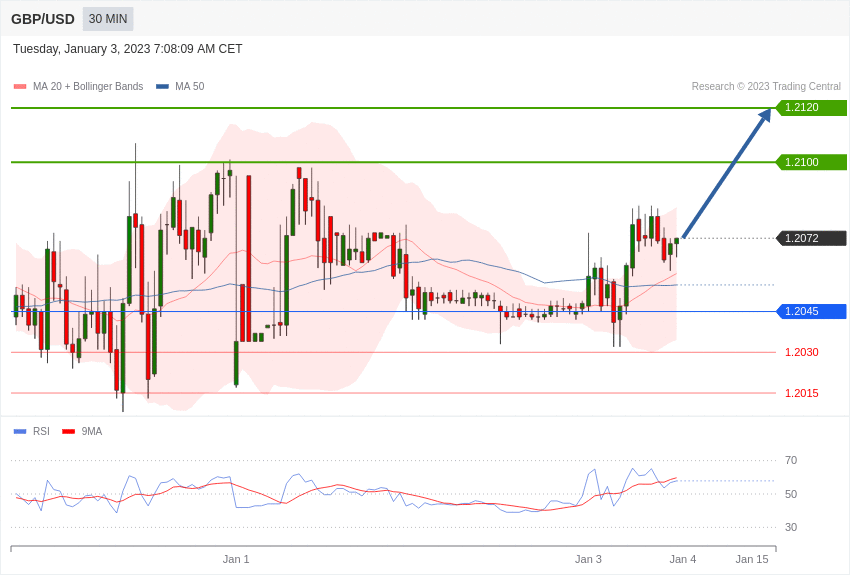
Task: Click the blue RSI legend swatch
Action: click(x=20, y=432)
